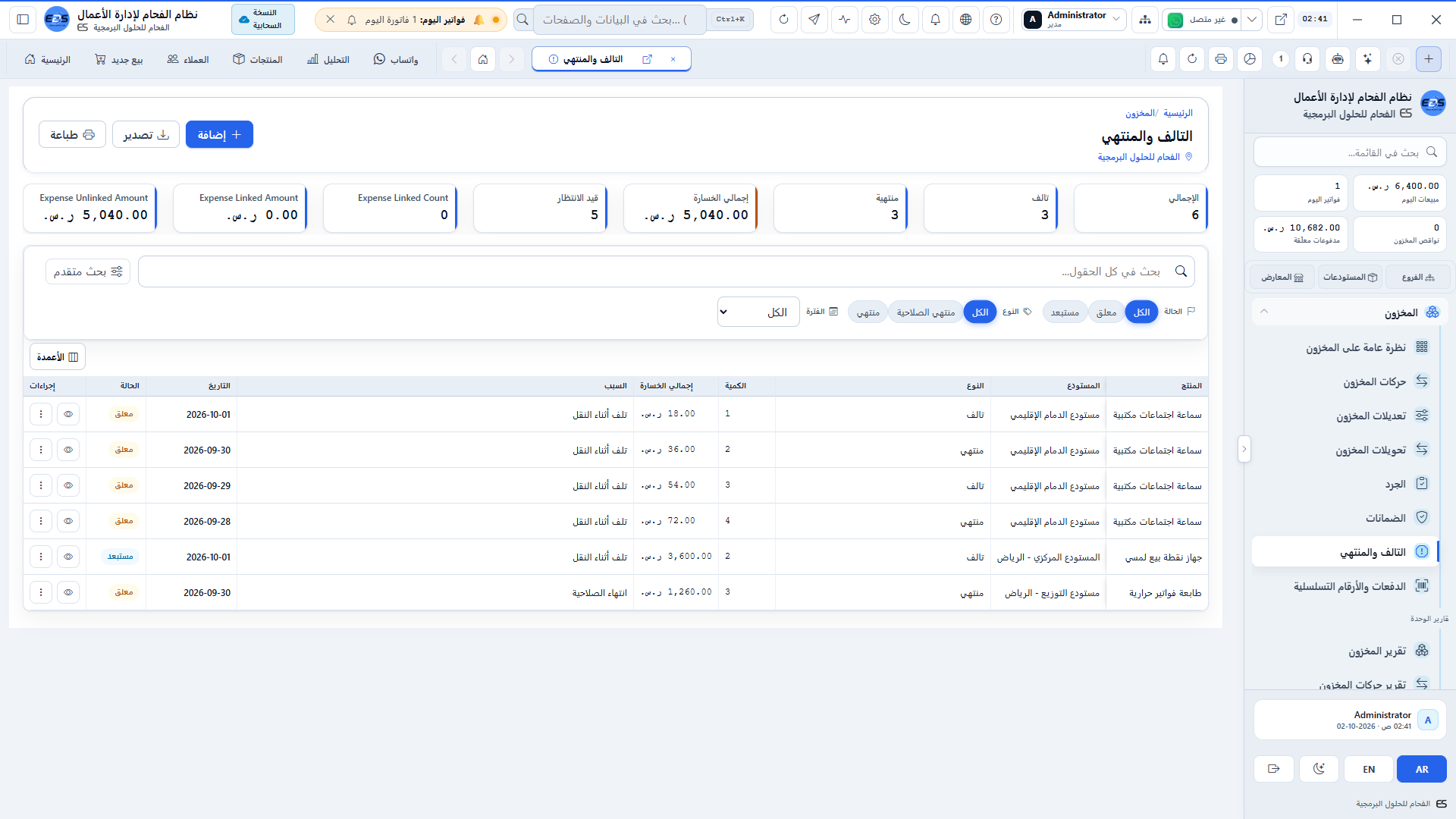
Task: View details eye icon for 2026-09-28 row
Action: click(x=68, y=521)
